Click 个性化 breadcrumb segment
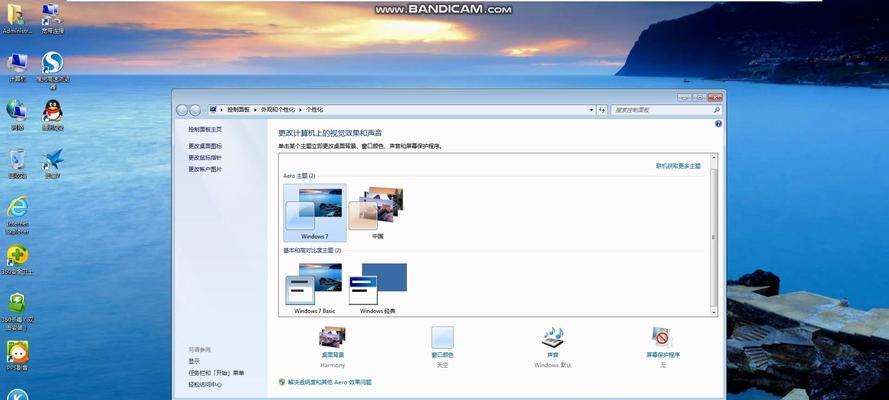Screen dimensions: 889x400 click(315, 110)
